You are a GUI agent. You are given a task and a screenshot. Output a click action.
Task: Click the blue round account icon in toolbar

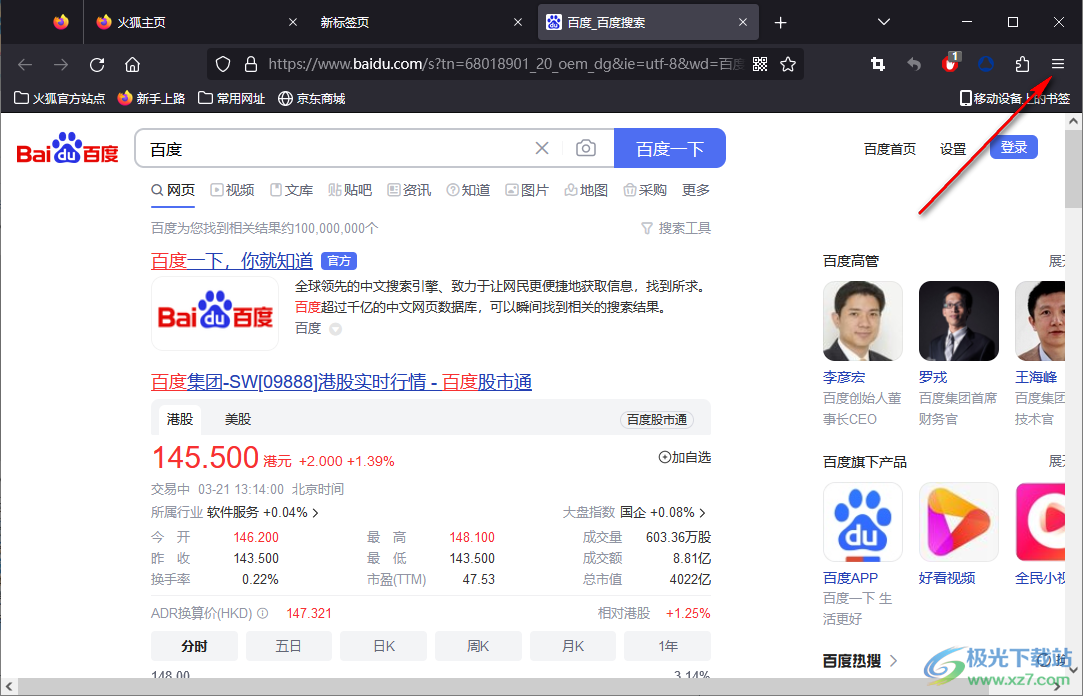(986, 64)
